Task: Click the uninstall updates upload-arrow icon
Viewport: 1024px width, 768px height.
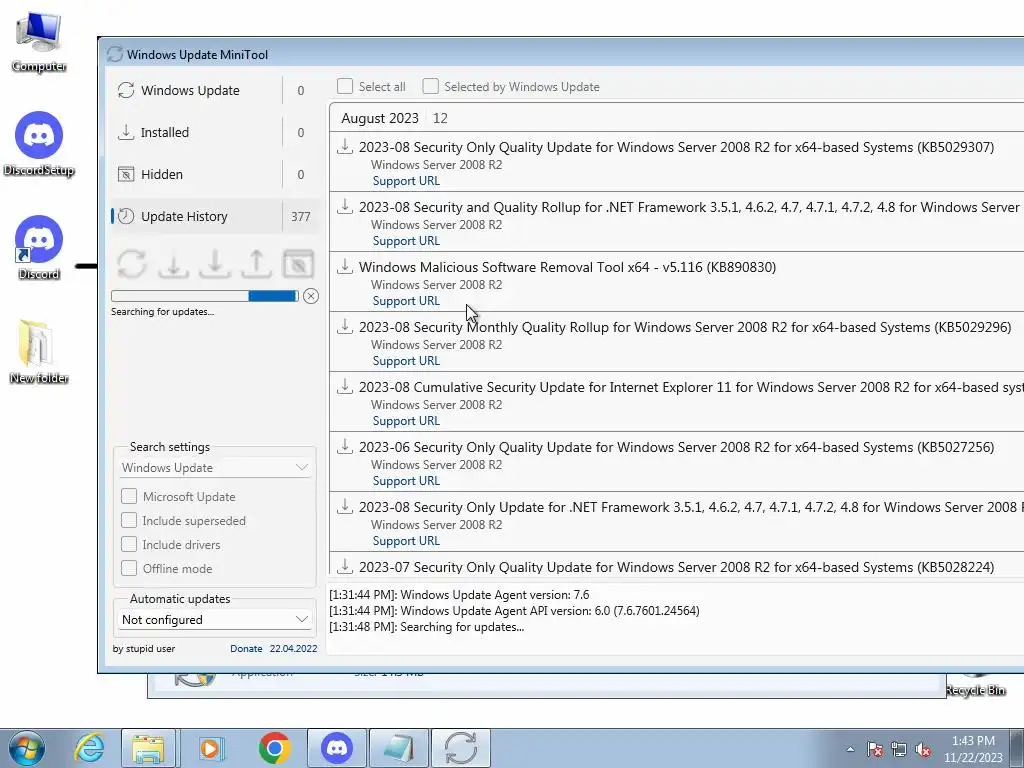Action: click(257, 264)
